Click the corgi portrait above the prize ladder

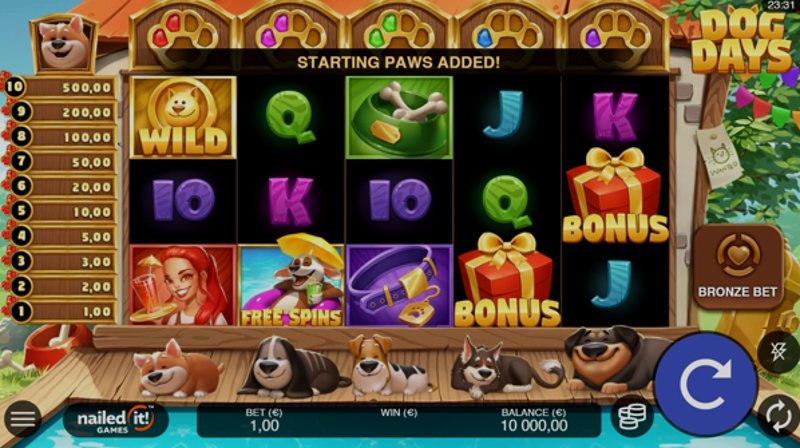(x=64, y=43)
